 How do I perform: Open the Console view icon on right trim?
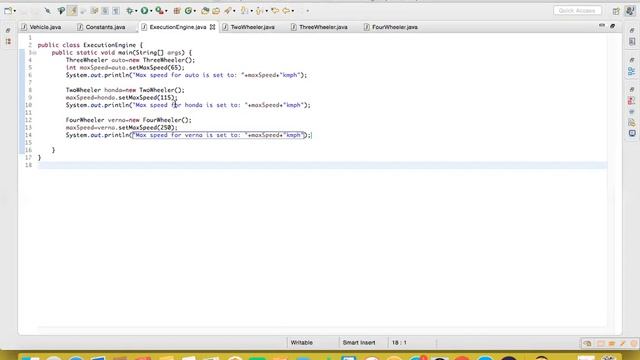click(632, 133)
